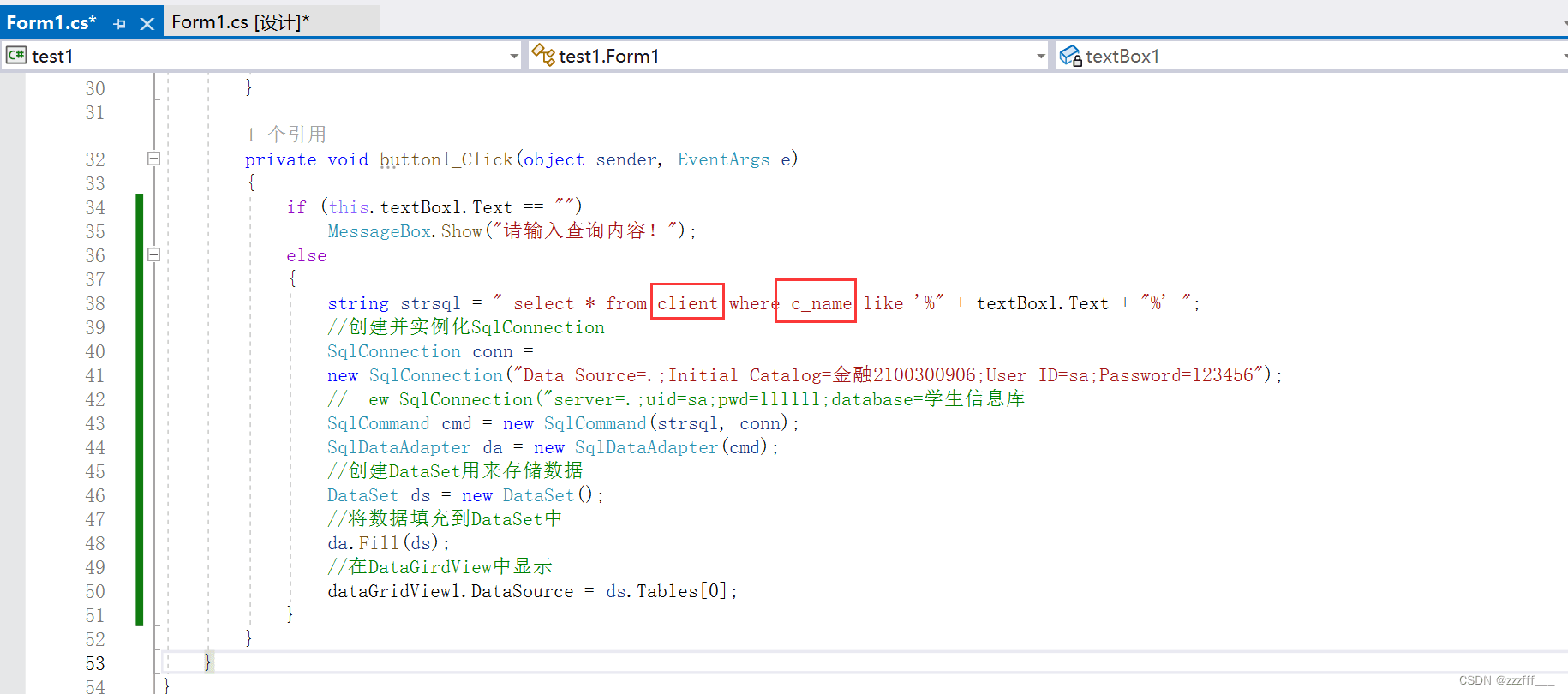The height and width of the screenshot is (694, 1568).
Task: Click the strsql variable declaration on line 38
Action: point(430,303)
